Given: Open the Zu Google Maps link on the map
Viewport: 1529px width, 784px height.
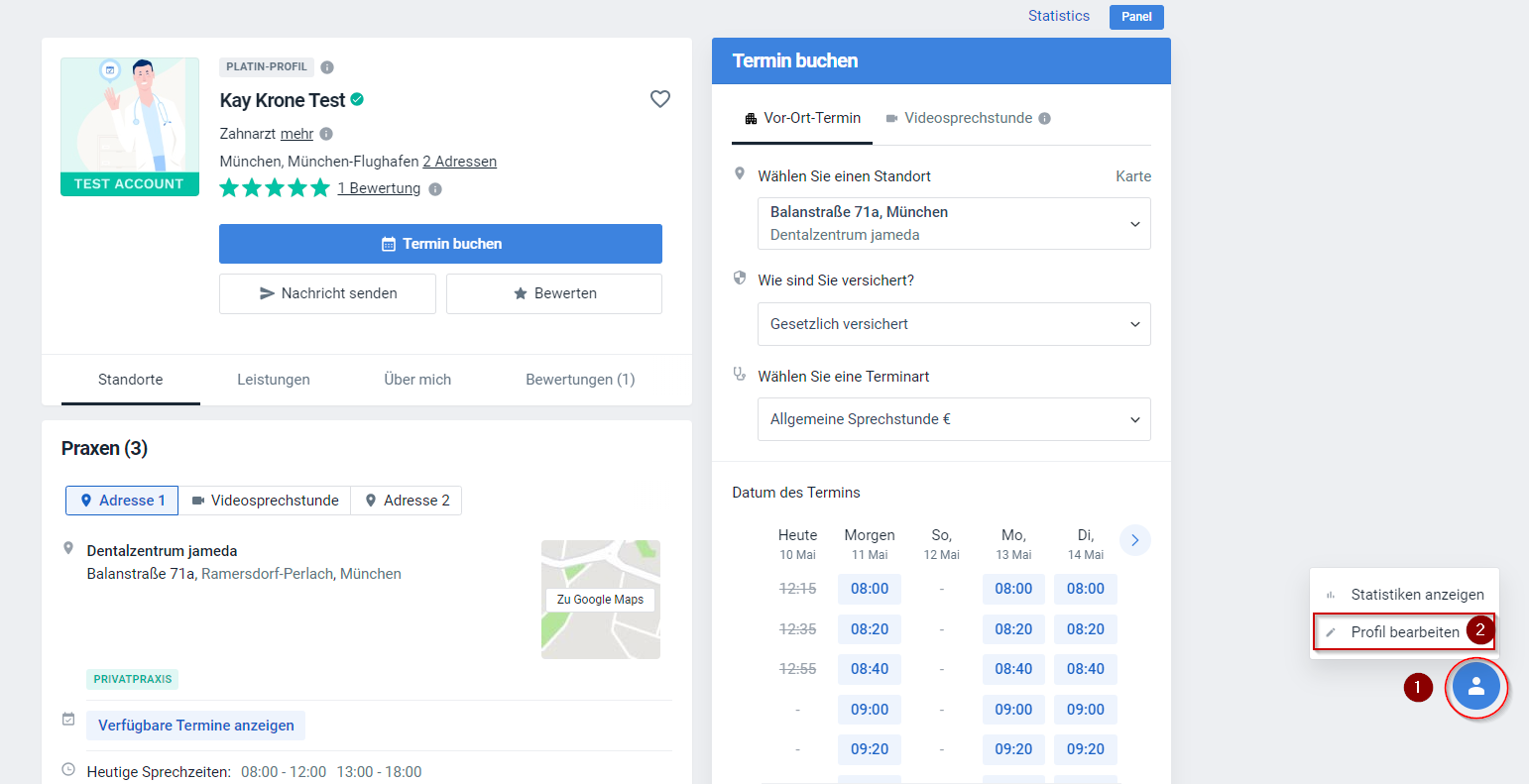Looking at the screenshot, I should pos(600,600).
